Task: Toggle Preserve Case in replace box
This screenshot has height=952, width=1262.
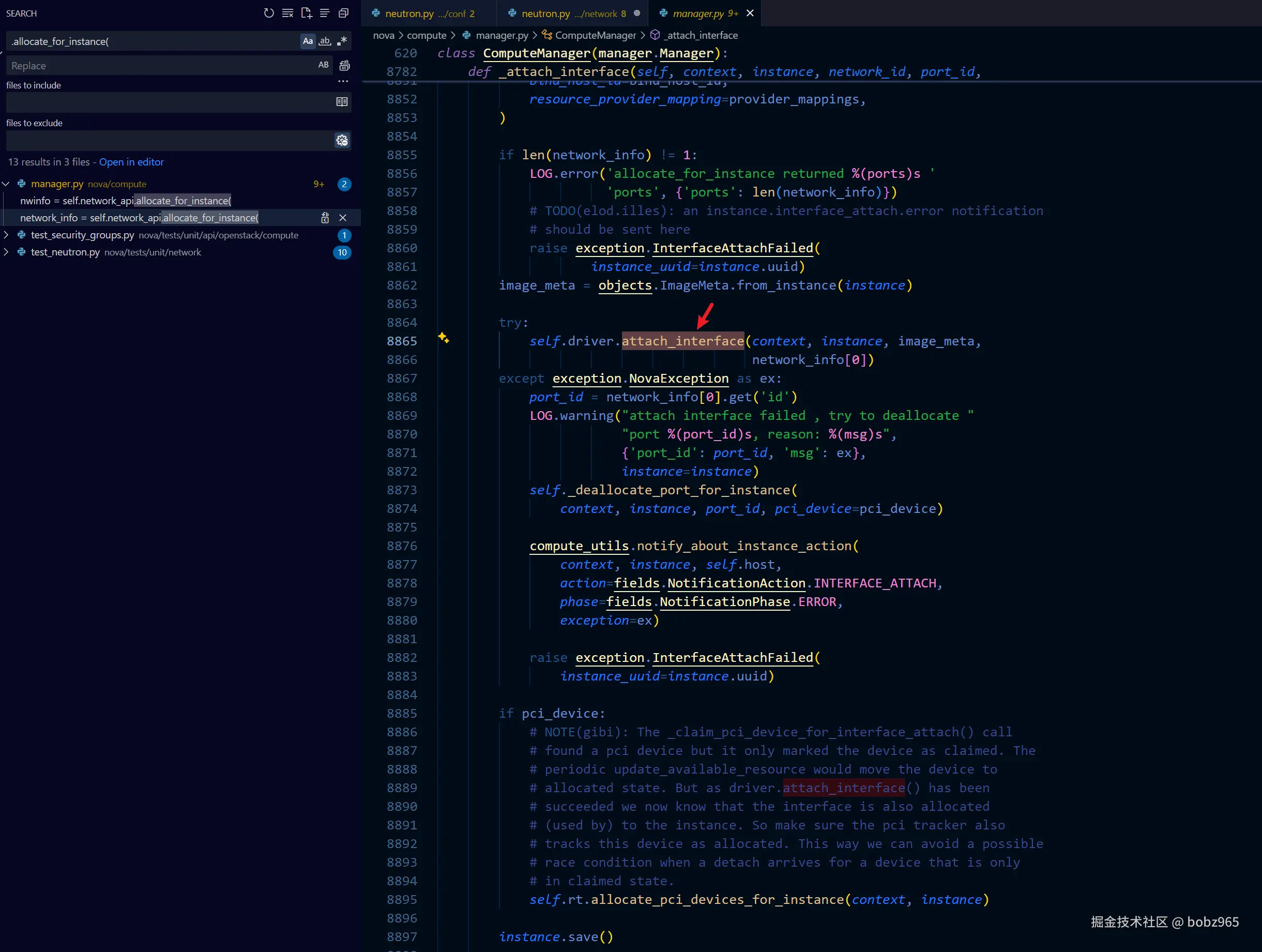Action: tap(324, 65)
